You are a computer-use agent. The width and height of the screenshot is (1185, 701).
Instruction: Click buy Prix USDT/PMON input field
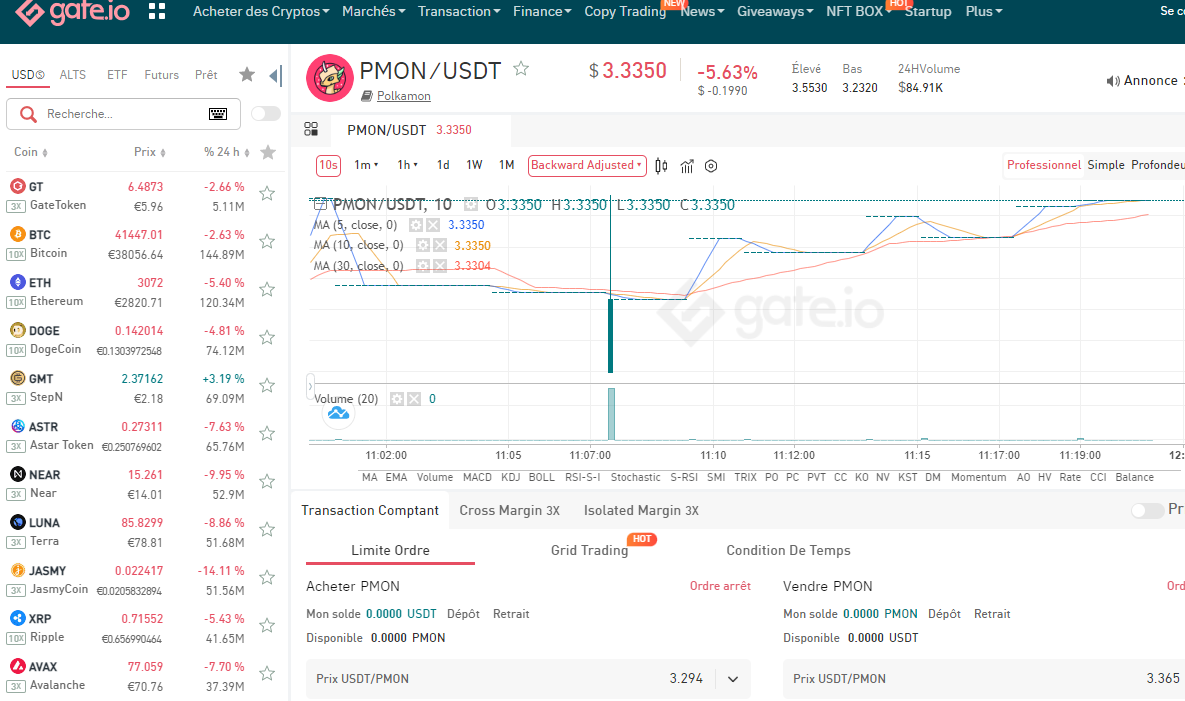pos(528,679)
